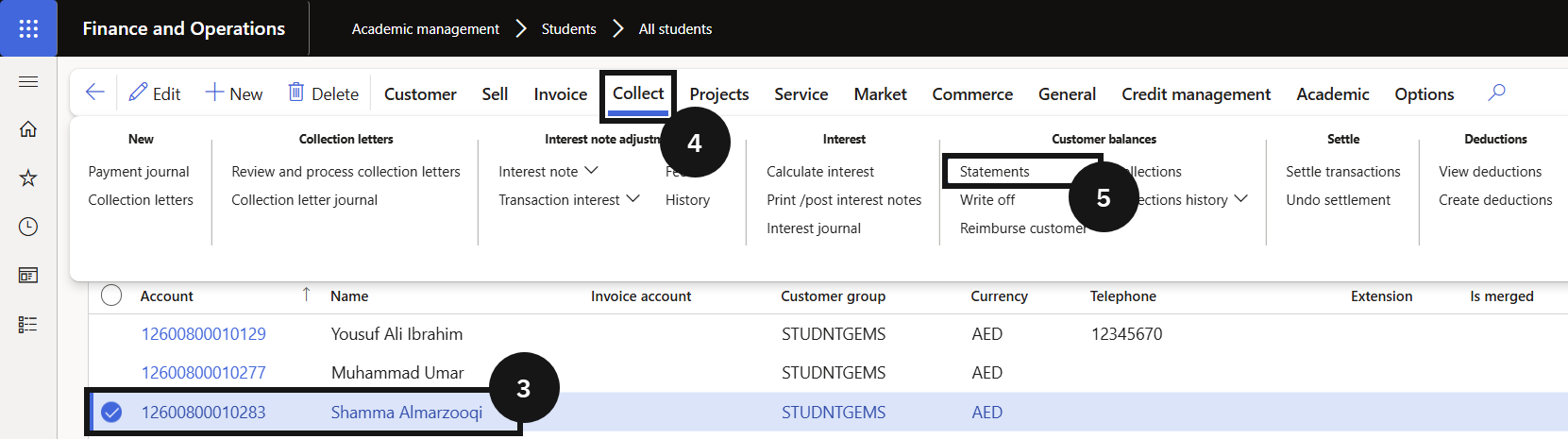1568x439 pixels.
Task: Sort by Account column header
Action: click(x=166, y=296)
